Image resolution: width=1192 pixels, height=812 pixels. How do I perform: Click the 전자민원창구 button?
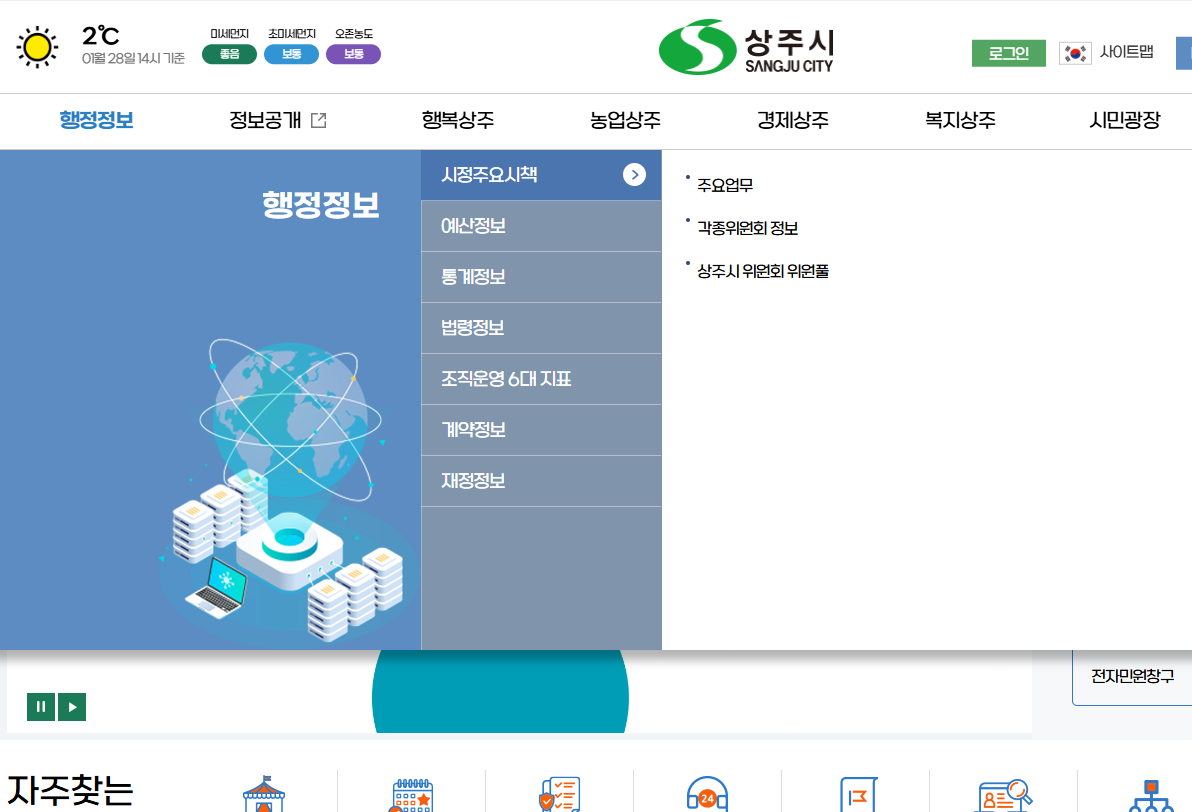click(1132, 676)
